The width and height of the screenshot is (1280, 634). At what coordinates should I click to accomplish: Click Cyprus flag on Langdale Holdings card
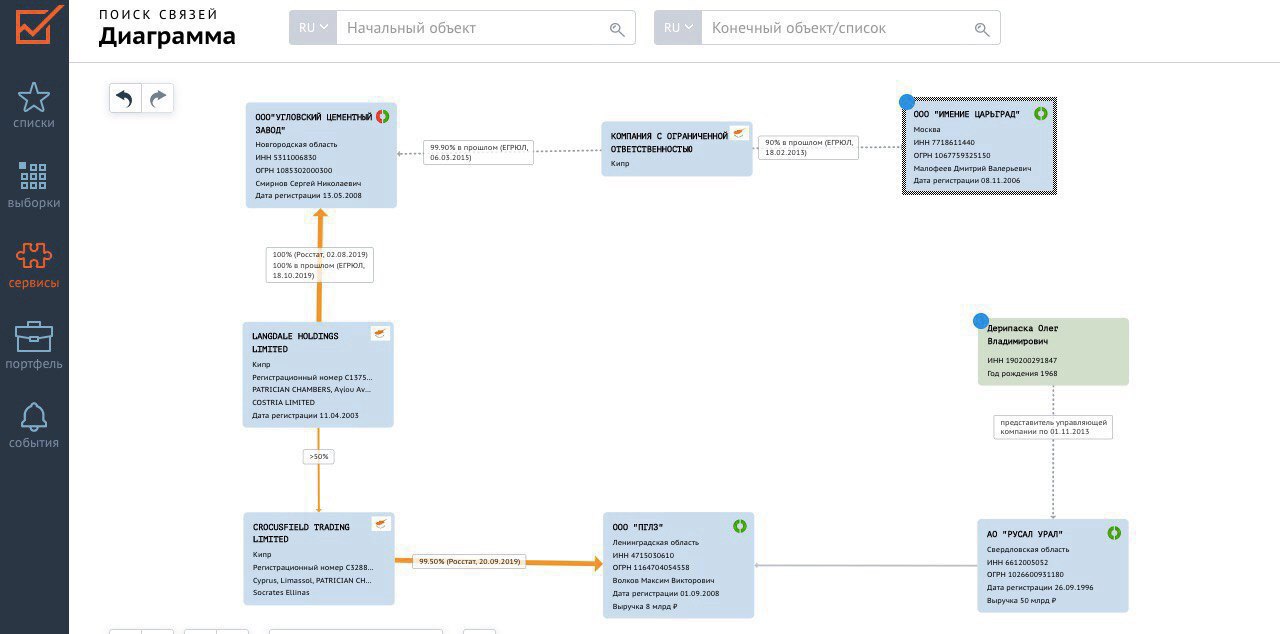click(x=380, y=334)
